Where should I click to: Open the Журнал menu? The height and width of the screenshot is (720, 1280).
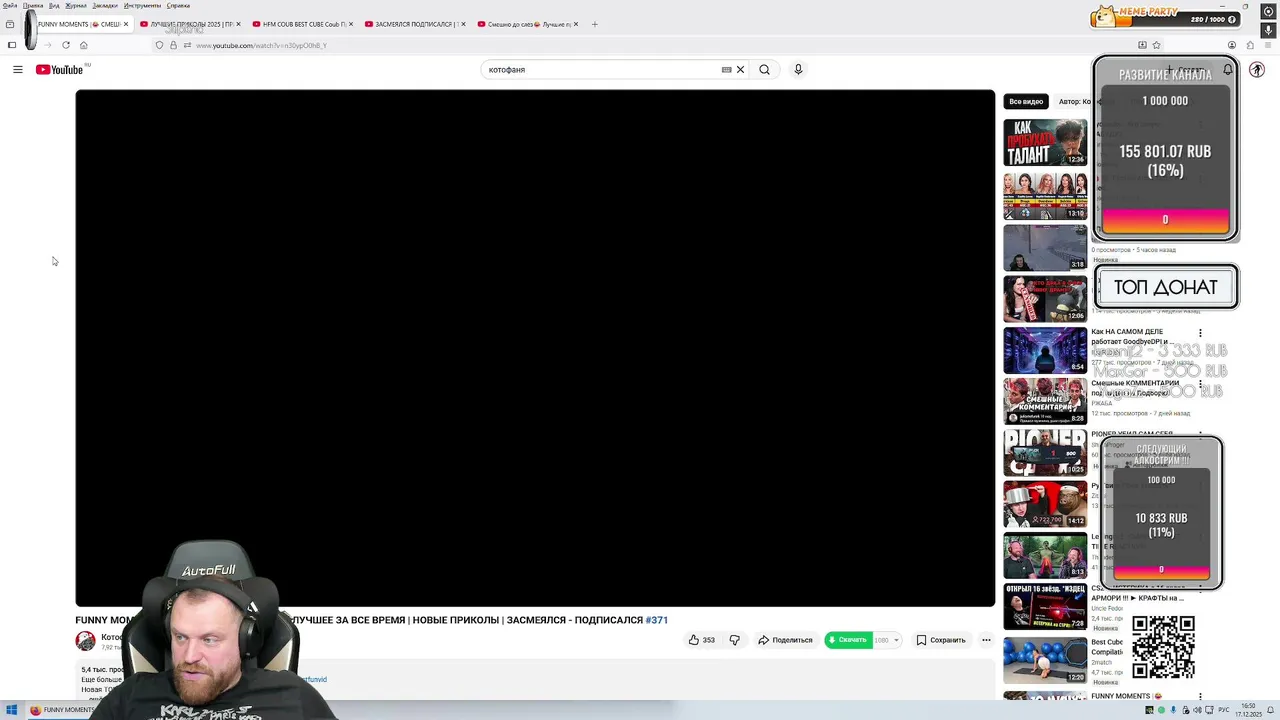click(x=76, y=6)
